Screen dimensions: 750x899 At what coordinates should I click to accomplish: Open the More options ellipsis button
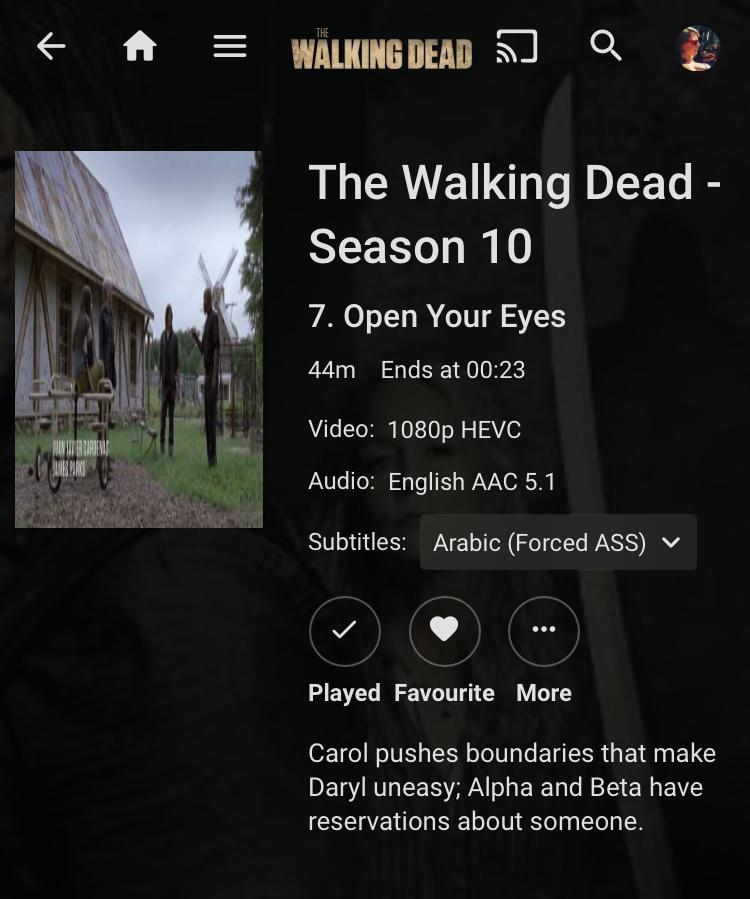point(544,631)
